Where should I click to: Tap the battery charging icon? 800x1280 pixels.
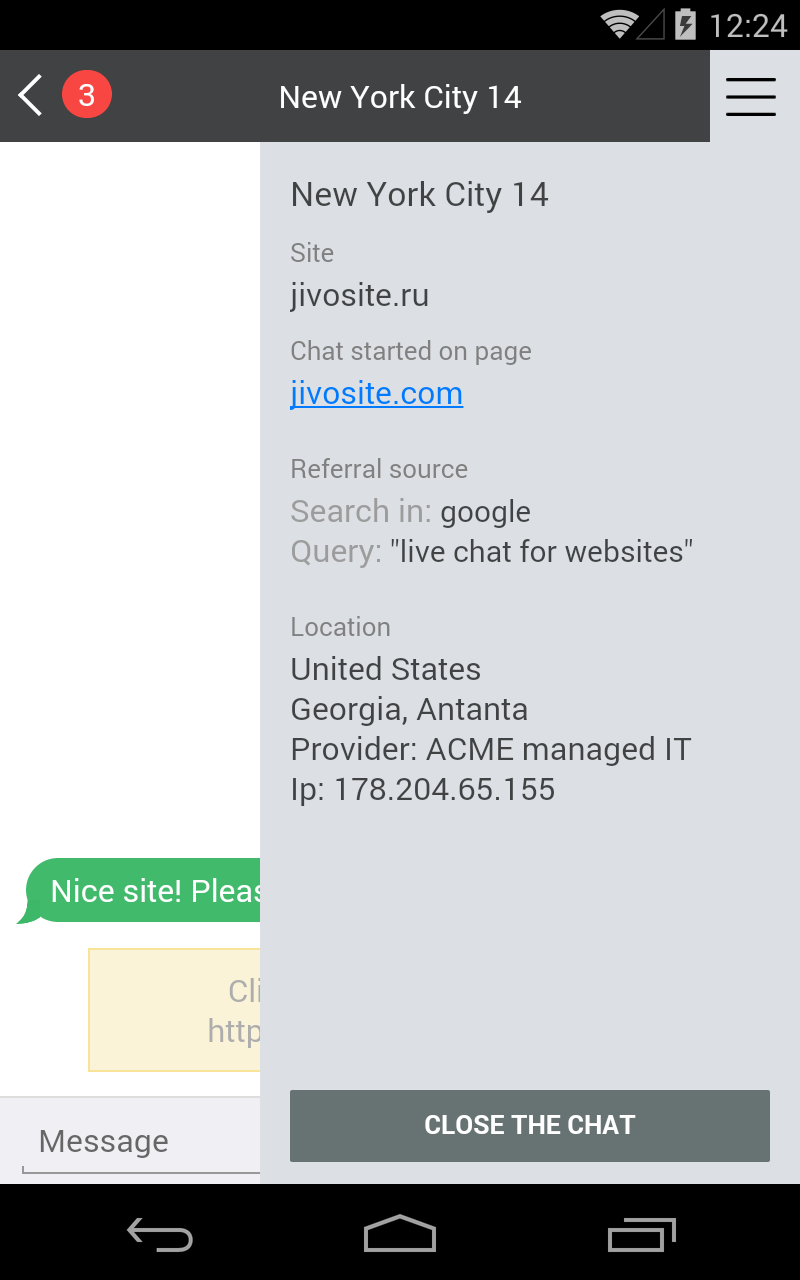click(685, 24)
